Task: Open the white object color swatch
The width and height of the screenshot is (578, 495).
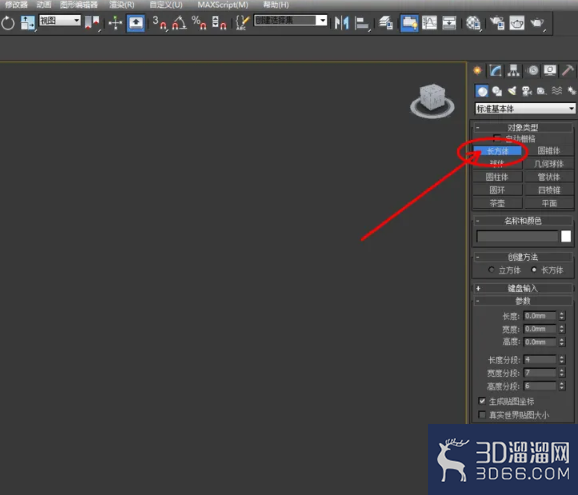Action: pyautogui.click(x=566, y=236)
